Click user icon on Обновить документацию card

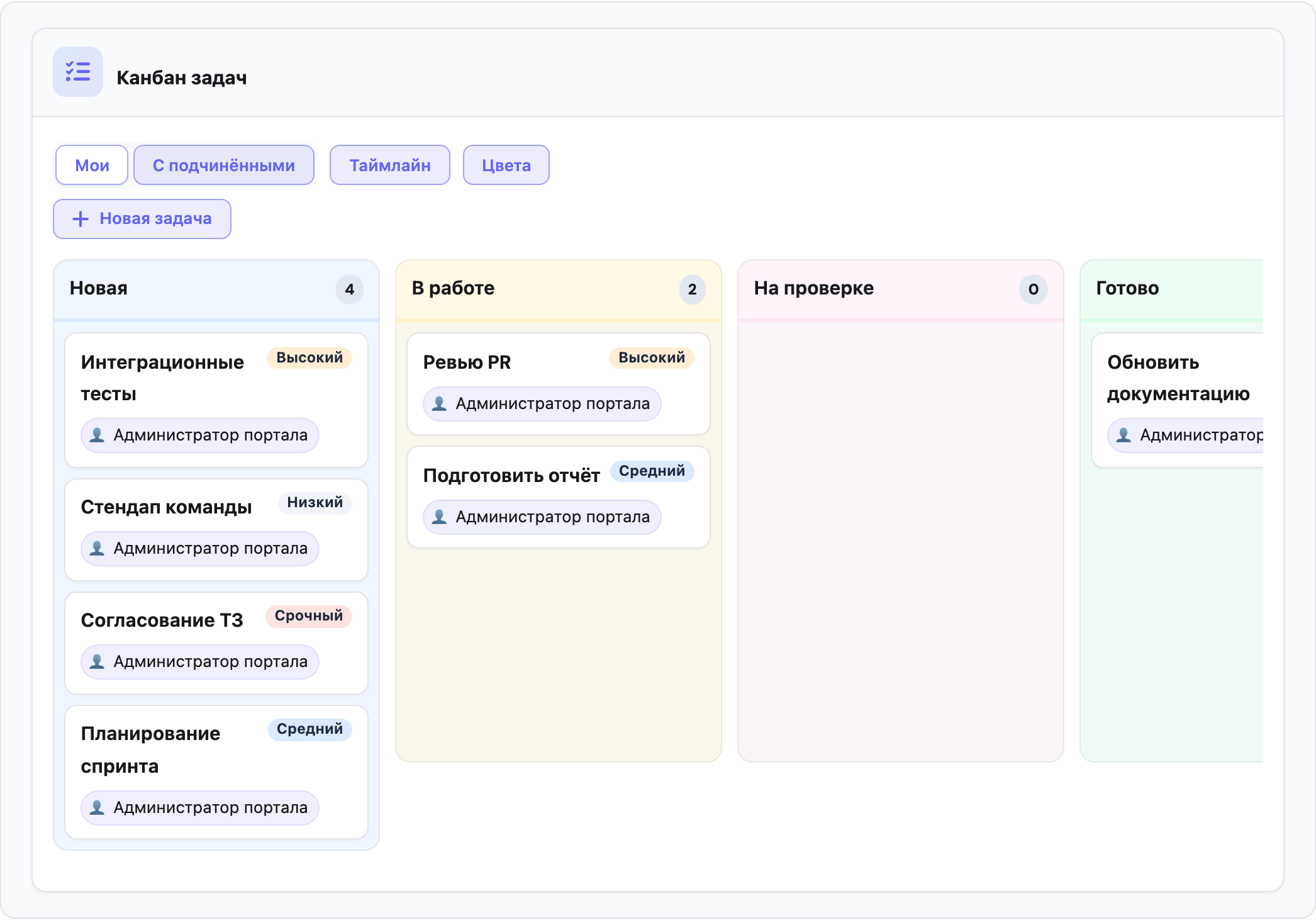click(1124, 435)
